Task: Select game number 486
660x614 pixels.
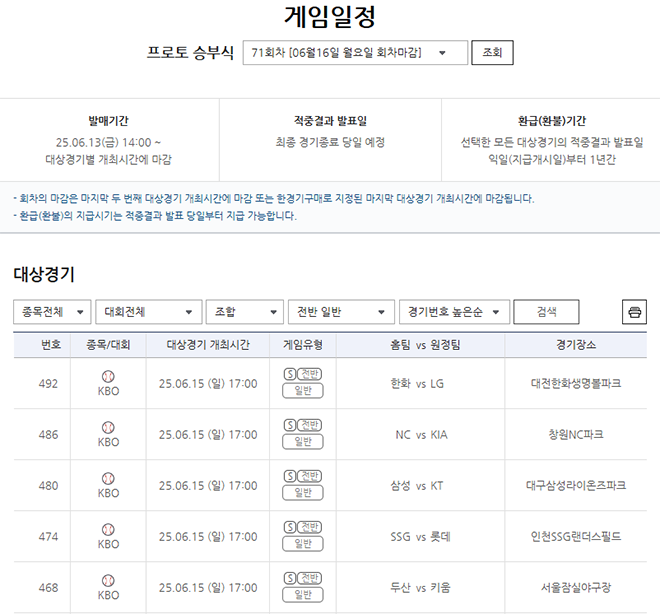Action: [48, 435]
